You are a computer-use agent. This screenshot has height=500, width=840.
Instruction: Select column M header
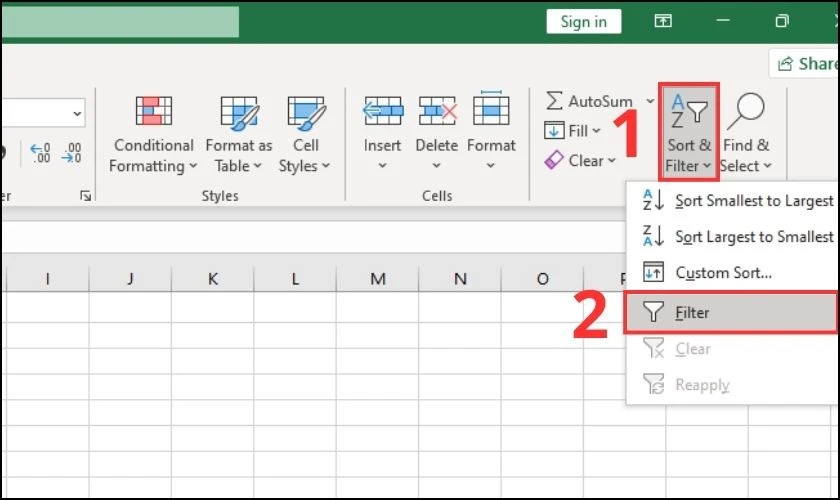coord(378,278)
